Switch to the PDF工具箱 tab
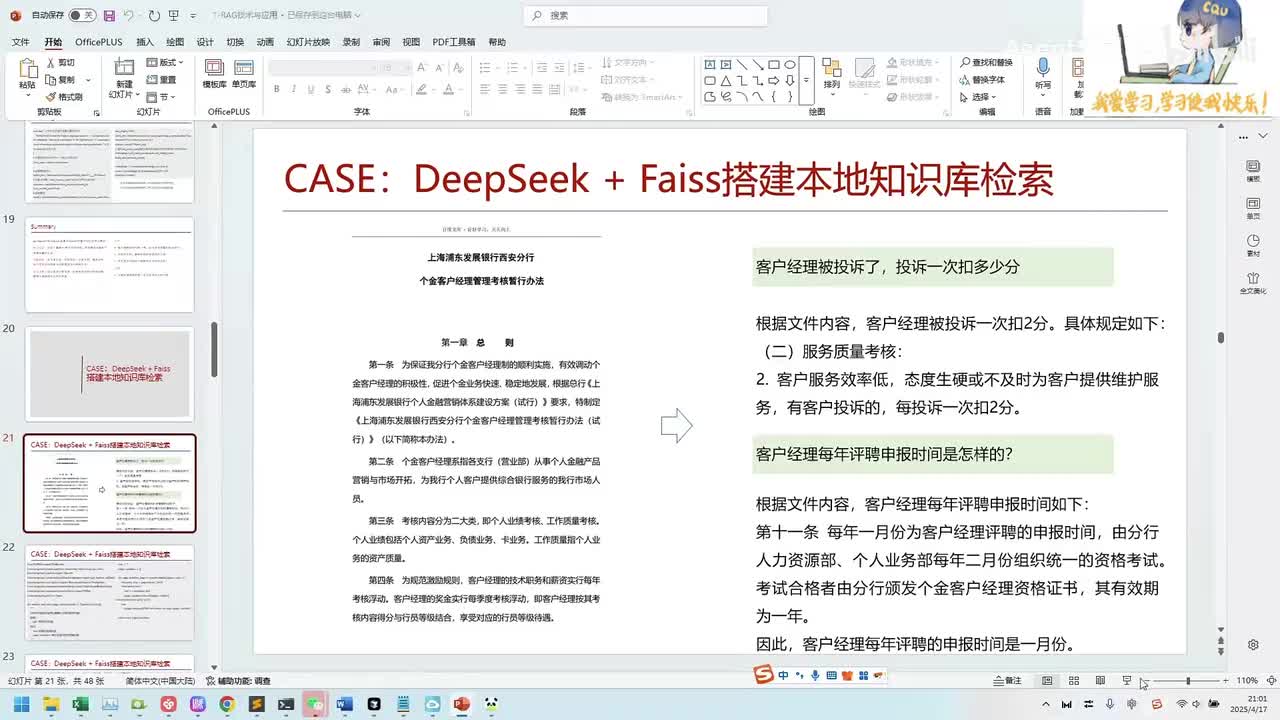The width and height of the screenshot is (1280, 720). (x=454, y=42)
